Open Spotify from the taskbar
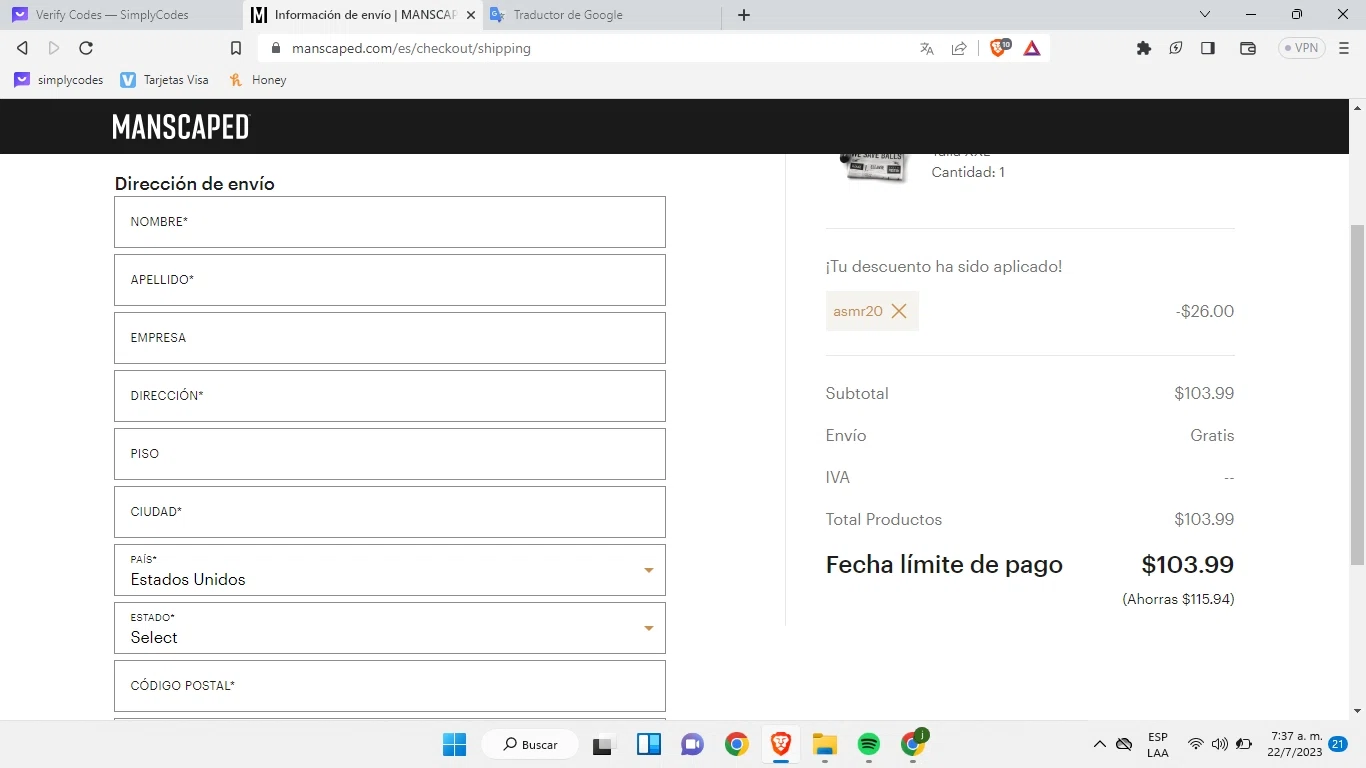The width and height of the screenshot is (1366, 768). point(868,744)
